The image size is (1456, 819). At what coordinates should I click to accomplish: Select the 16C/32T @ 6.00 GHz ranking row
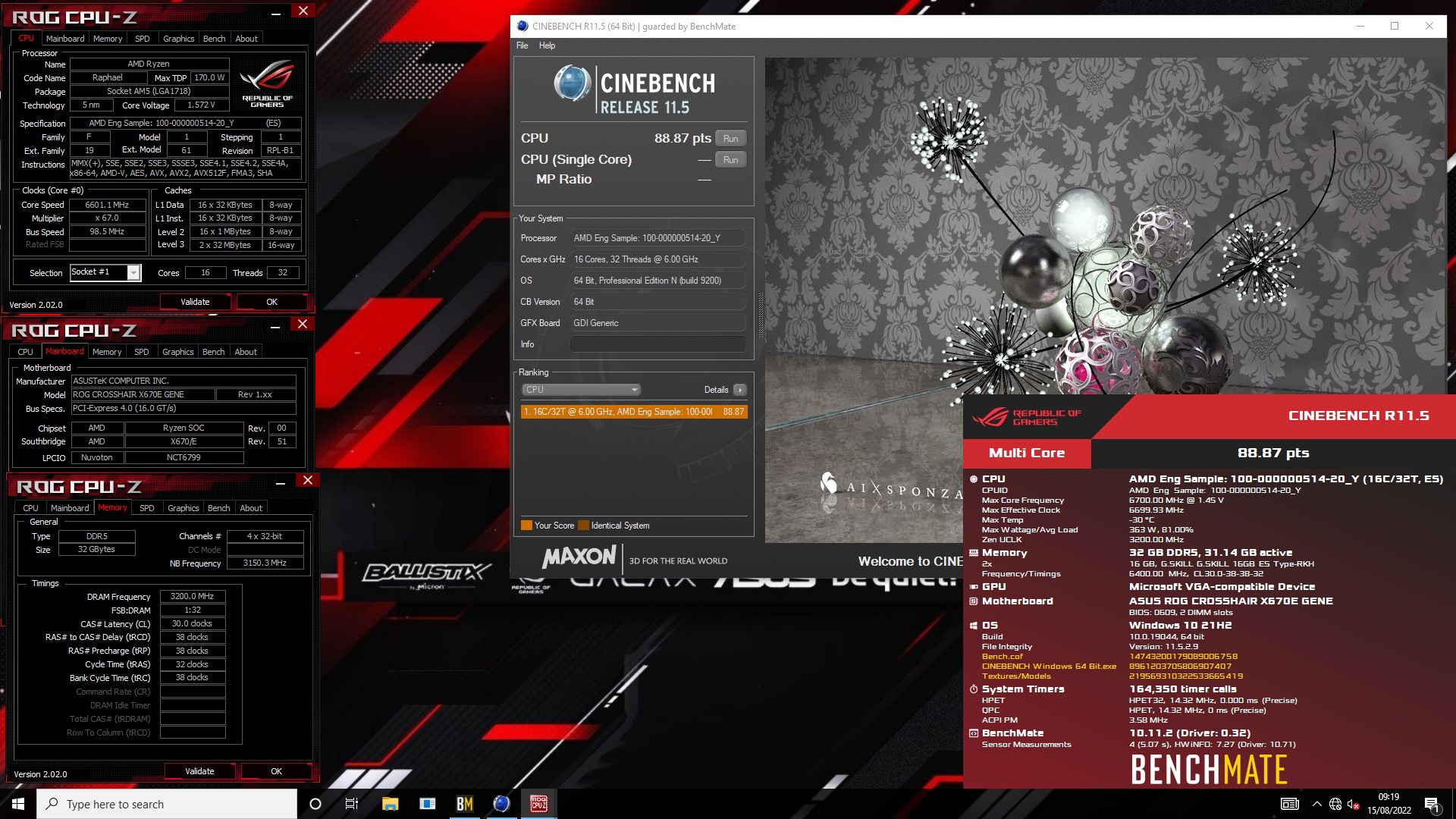tap(634, 412)
